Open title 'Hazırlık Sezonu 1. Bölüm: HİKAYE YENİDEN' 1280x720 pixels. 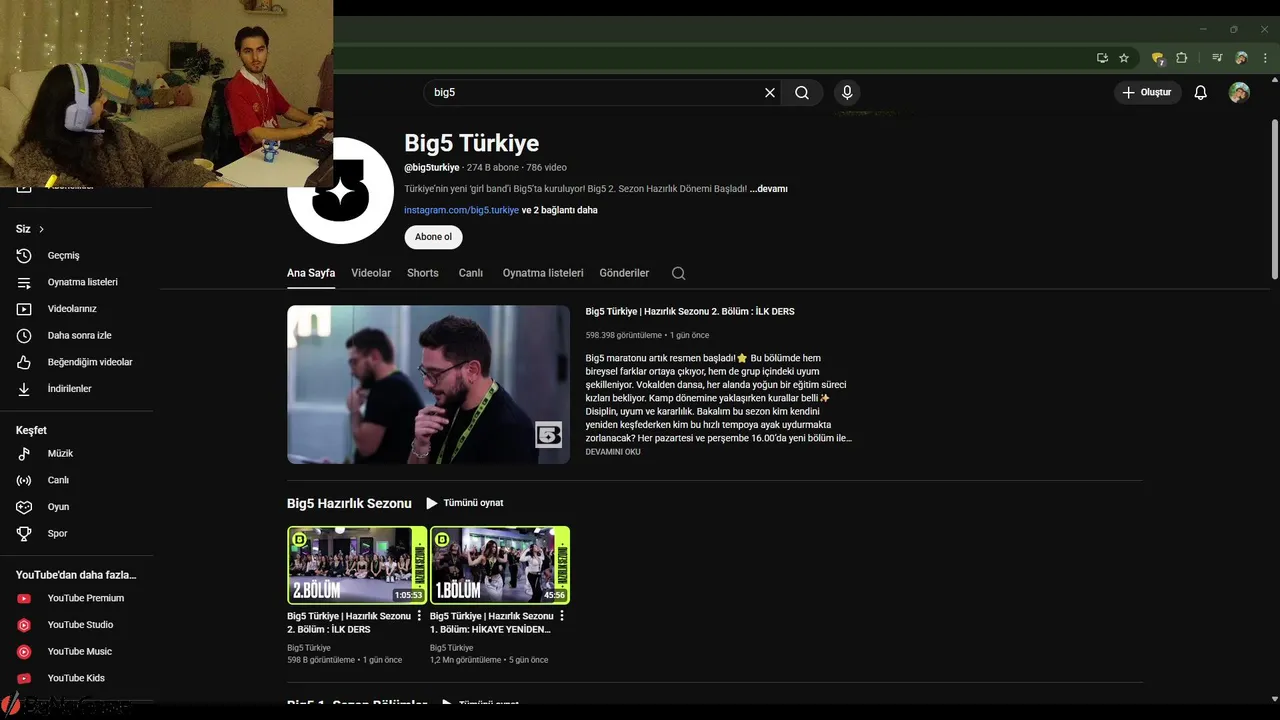tap(490, 623)
